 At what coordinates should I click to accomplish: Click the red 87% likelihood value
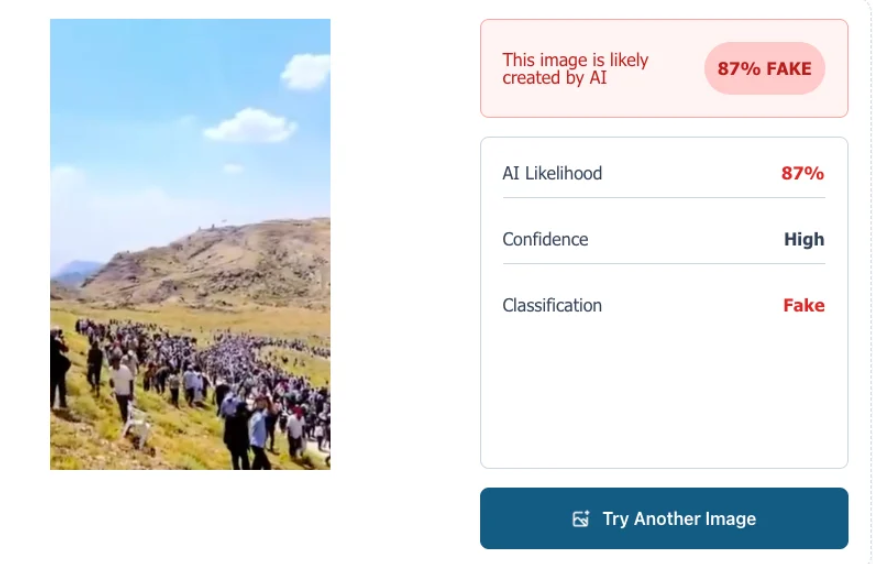tap(802, 173)
